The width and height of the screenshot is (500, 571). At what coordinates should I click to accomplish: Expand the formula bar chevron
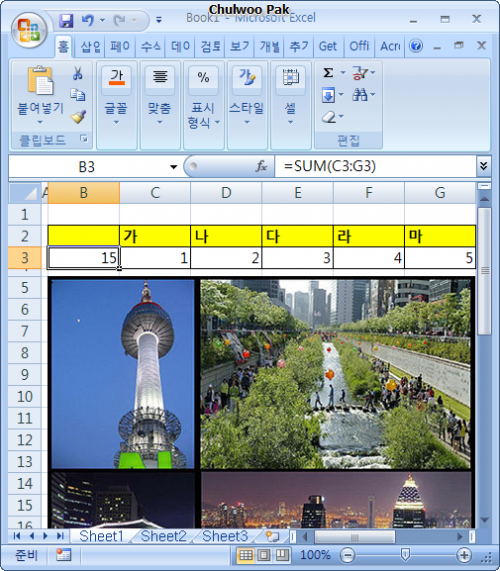point(483,166)
